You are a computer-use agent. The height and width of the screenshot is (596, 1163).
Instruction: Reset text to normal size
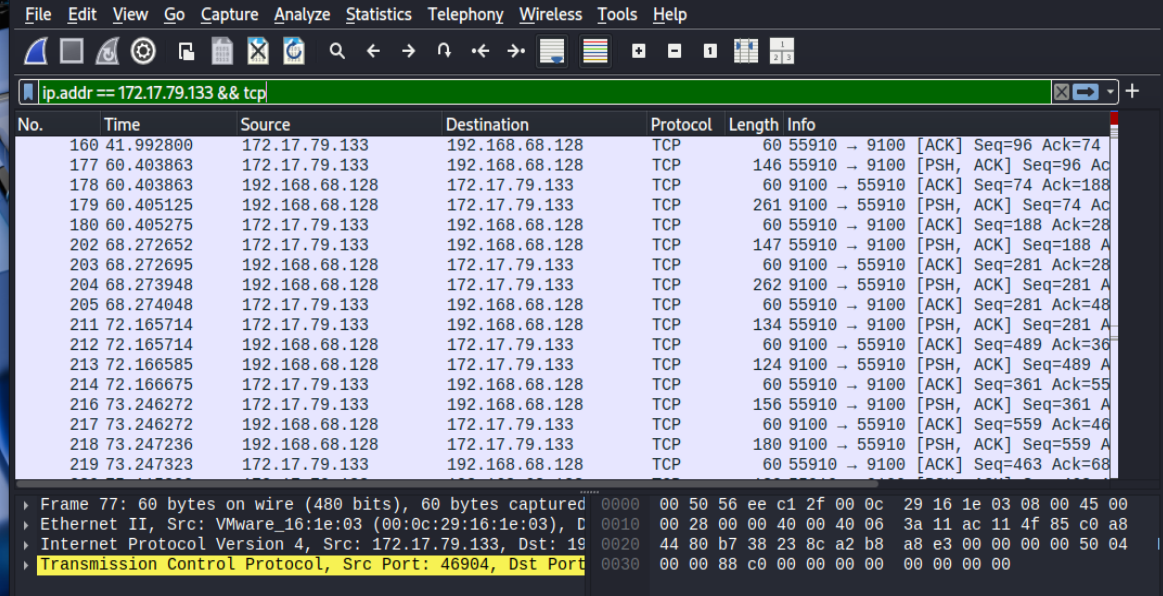[x=710, y=51]
